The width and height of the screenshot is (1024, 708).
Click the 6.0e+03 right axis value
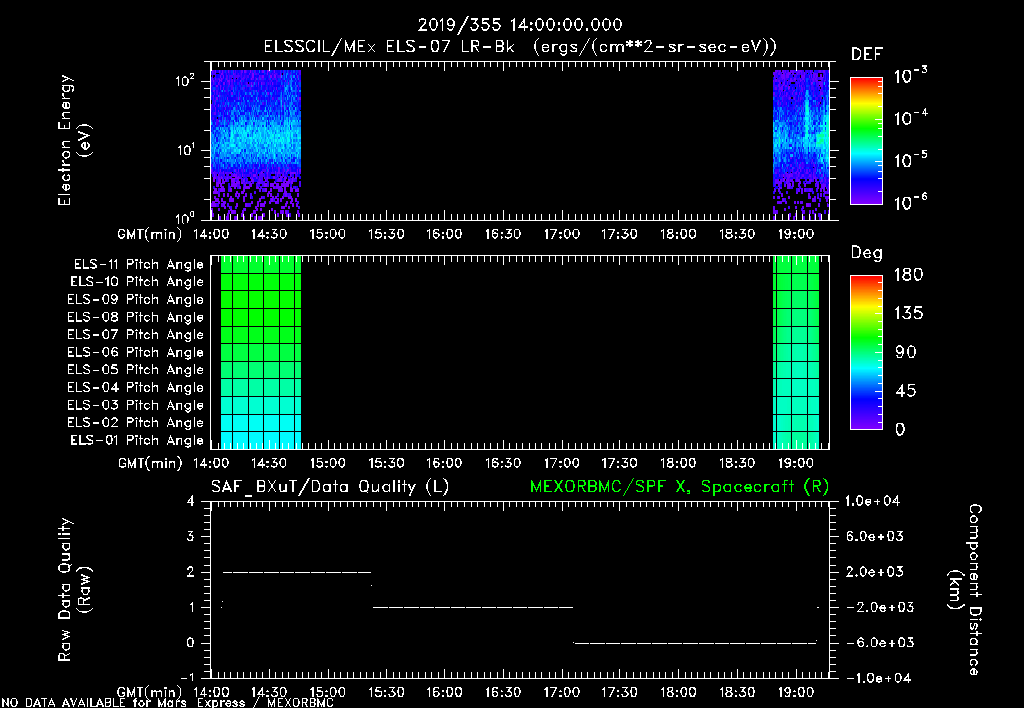[875, 537]
